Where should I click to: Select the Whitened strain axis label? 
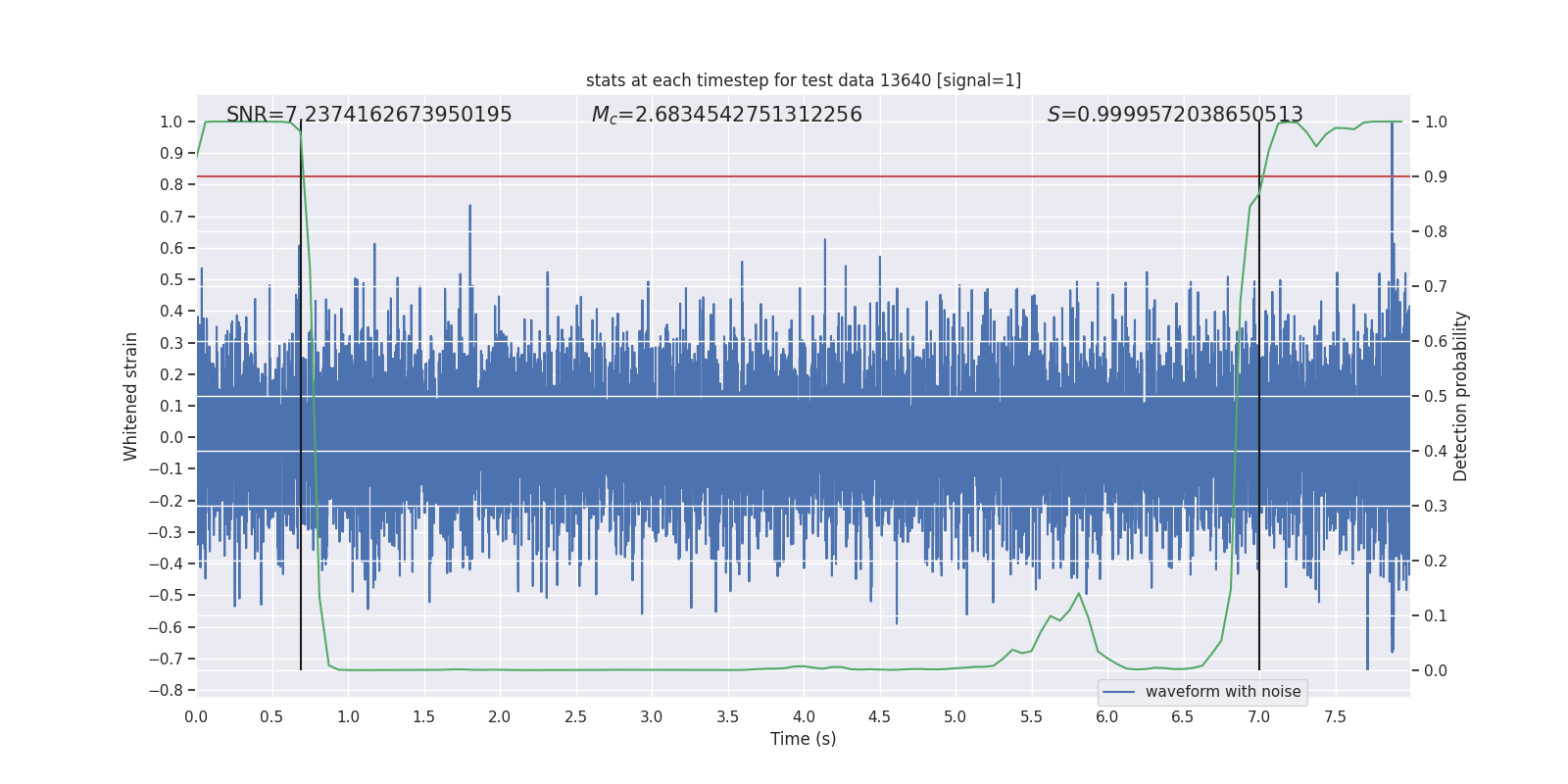coord(131,396)
